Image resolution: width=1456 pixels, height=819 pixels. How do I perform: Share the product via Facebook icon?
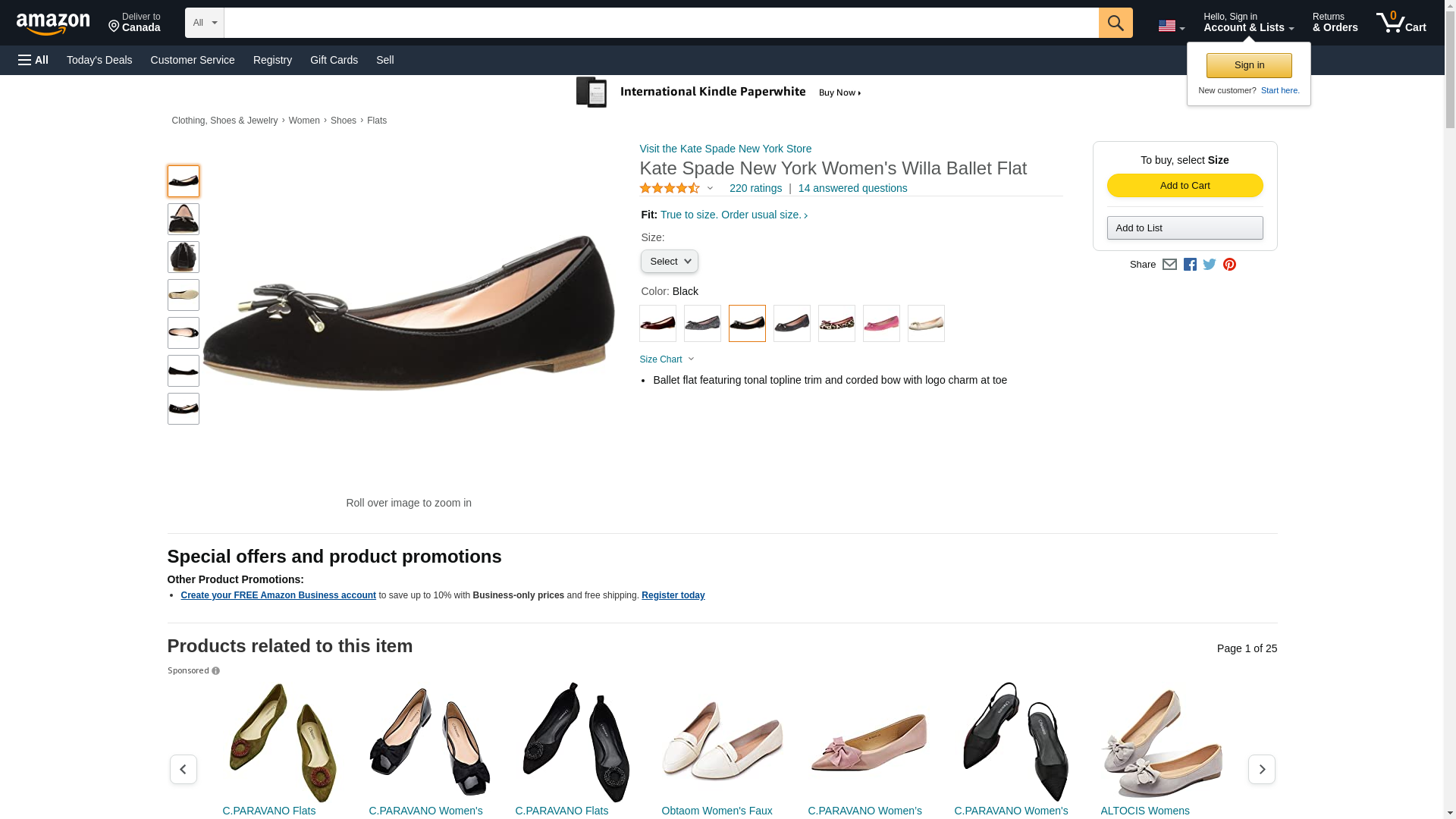(1189, 265)
